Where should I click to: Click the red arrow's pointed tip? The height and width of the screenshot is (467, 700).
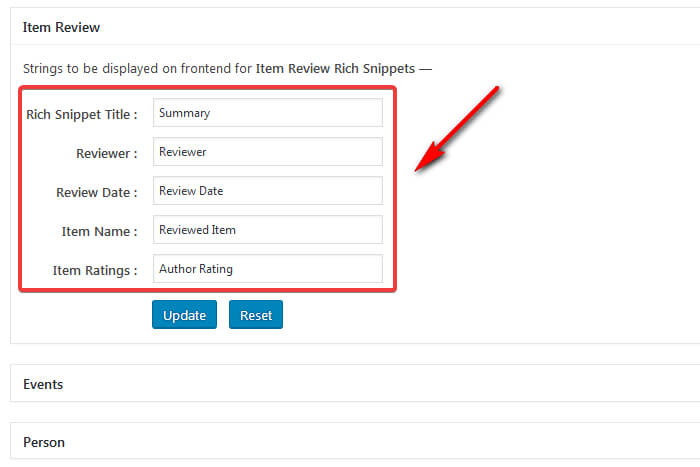(x=417, y=168)
